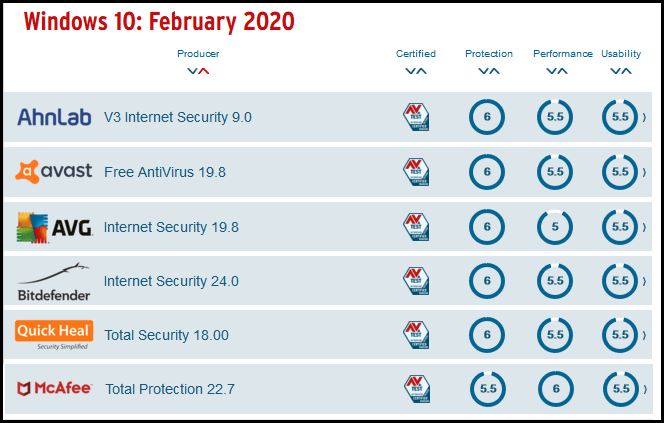This screenshot has width=664, height=423.
Task: Click the AVG logo
Action: (x=54, y=227)
